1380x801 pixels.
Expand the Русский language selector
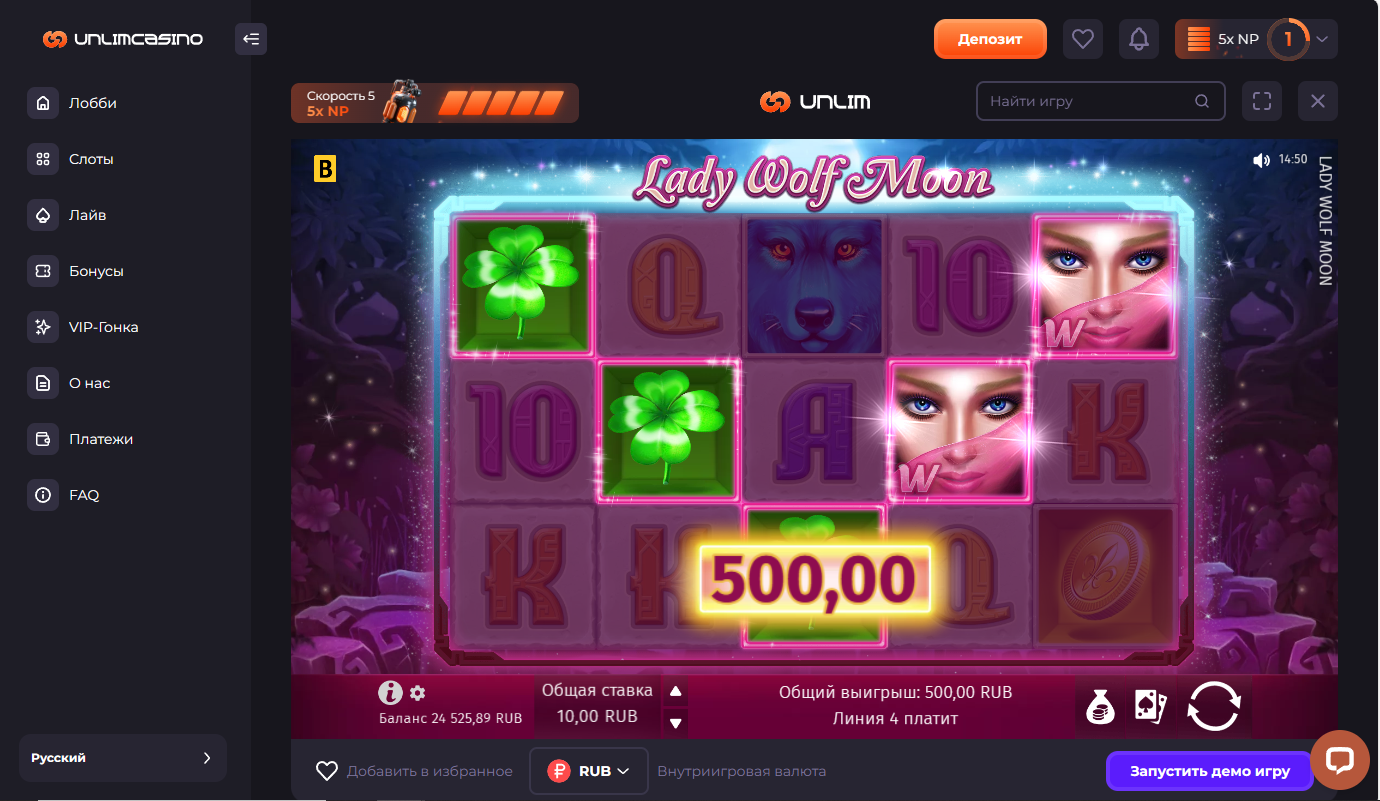point(123,758)
